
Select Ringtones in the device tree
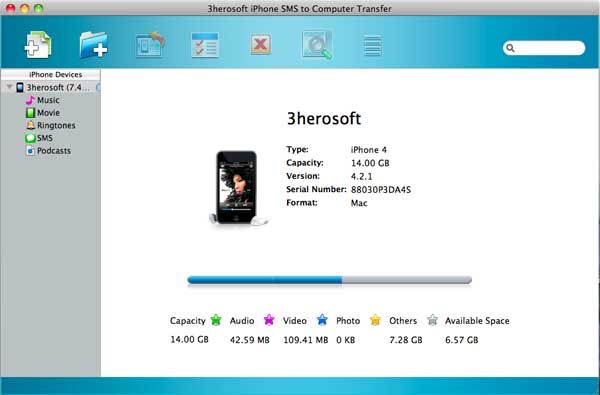coord(51,126)
